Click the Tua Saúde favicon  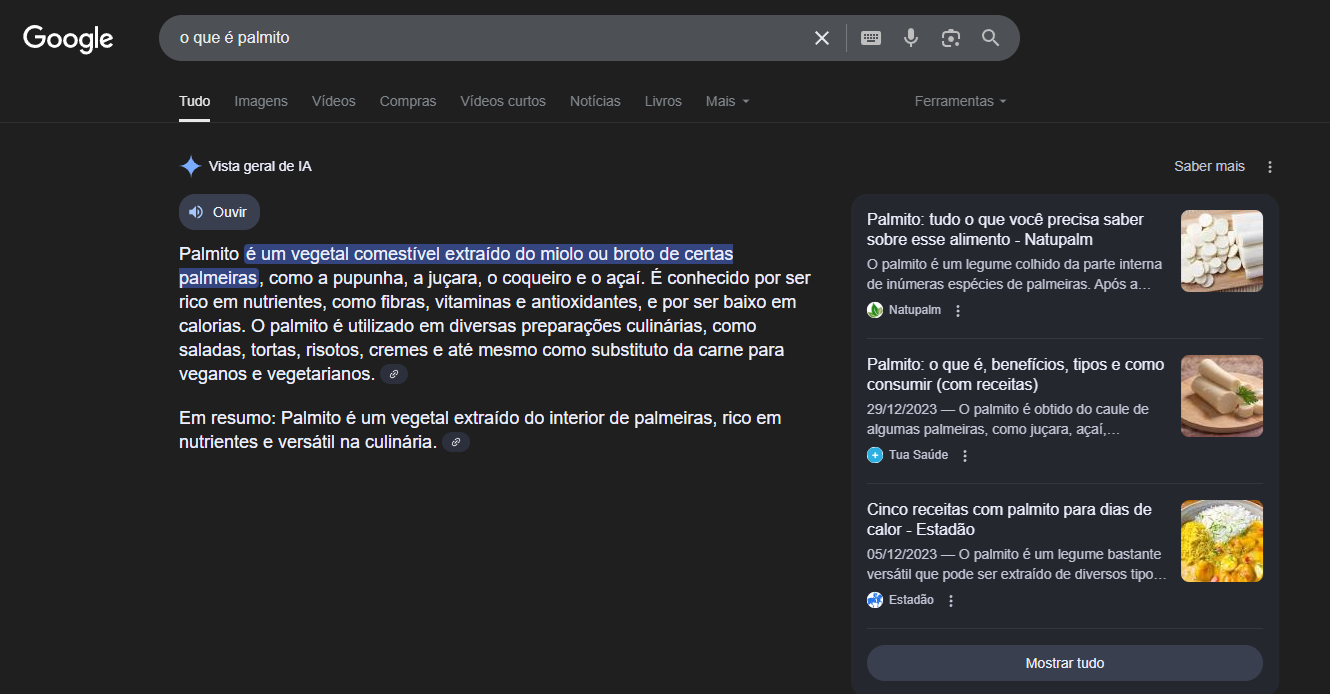click(875, 455)
